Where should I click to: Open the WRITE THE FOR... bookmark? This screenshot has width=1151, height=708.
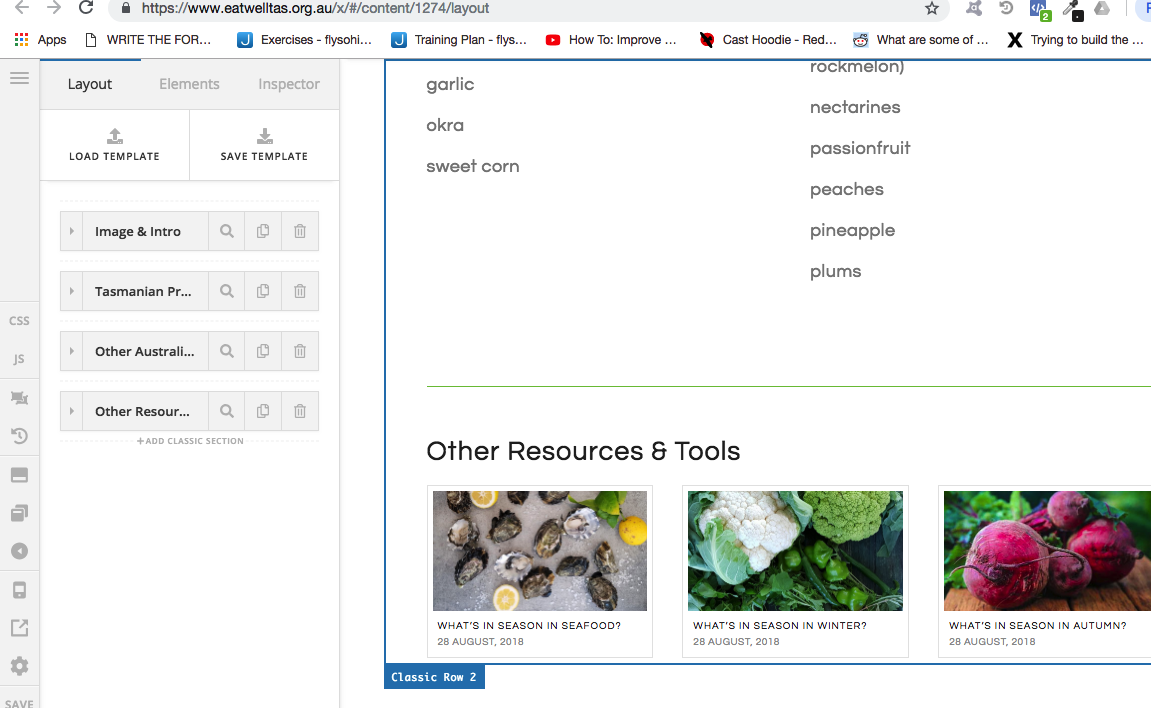pyautogui.click(x=149, y=40)
